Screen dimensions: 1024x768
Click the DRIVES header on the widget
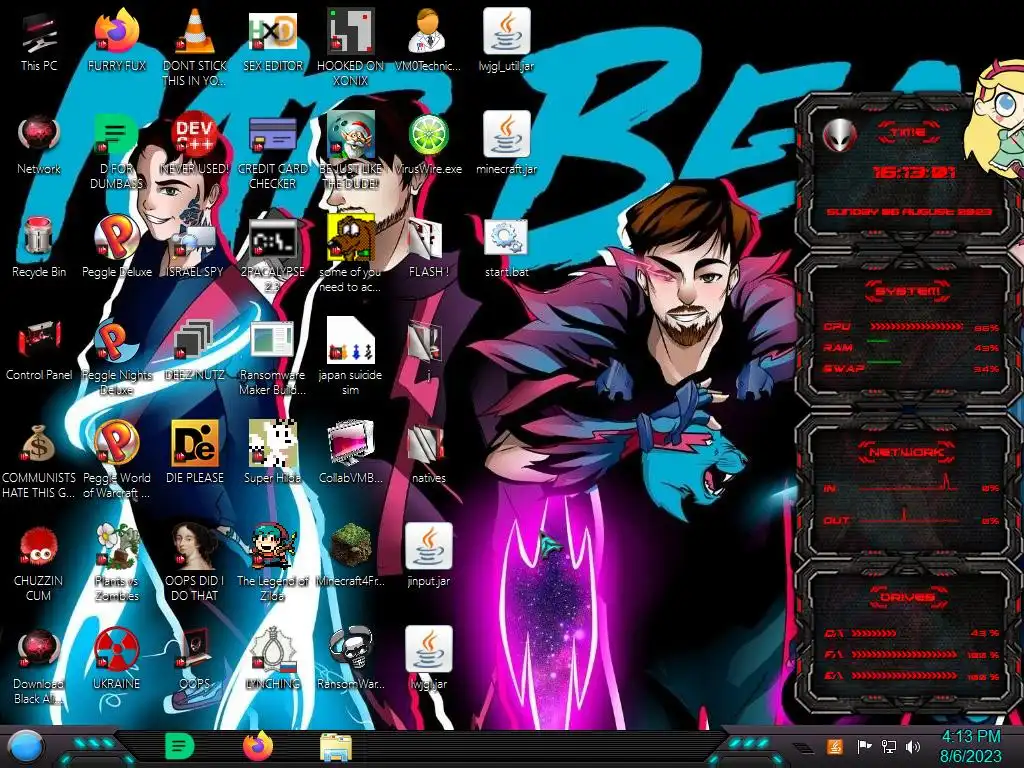coord(908,597)
